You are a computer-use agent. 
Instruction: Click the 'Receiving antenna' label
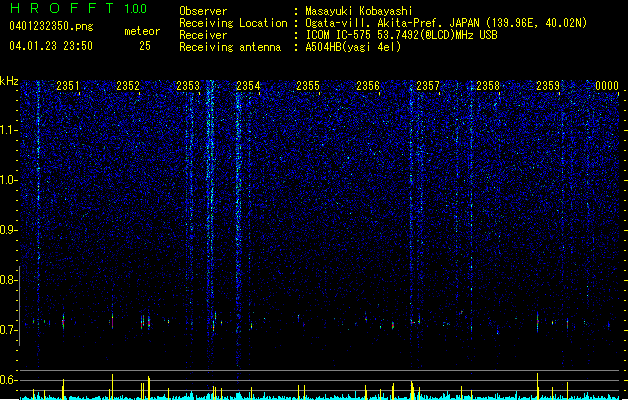click(x=230, y=47)
